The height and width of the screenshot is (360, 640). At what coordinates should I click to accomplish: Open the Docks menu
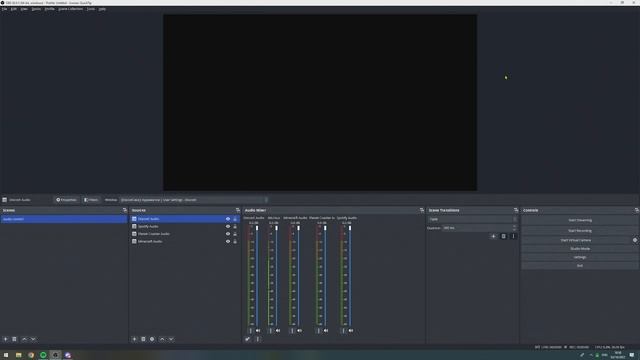coord(36,9)
